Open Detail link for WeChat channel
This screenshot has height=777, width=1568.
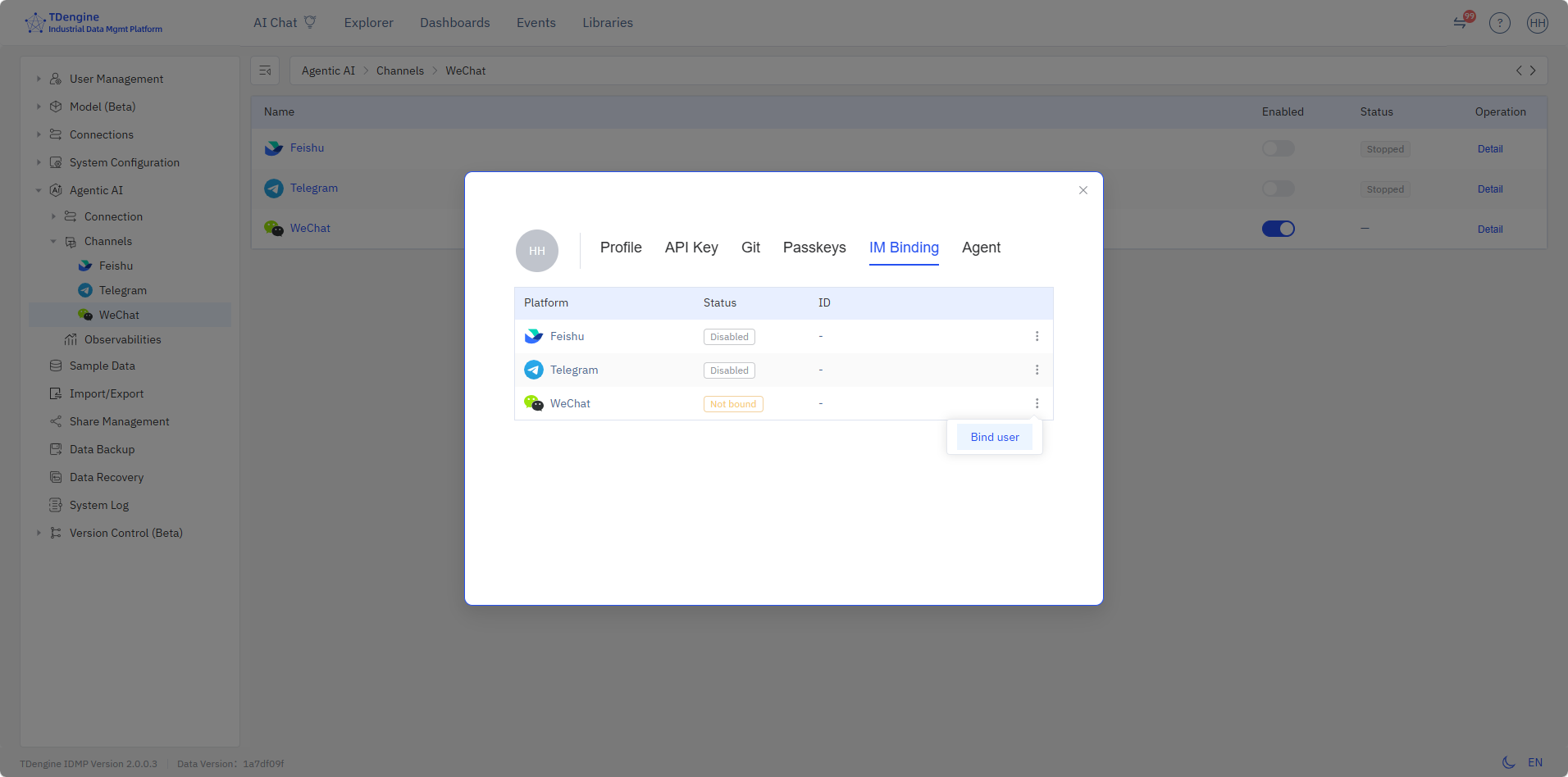click(x=1490, y=229)
